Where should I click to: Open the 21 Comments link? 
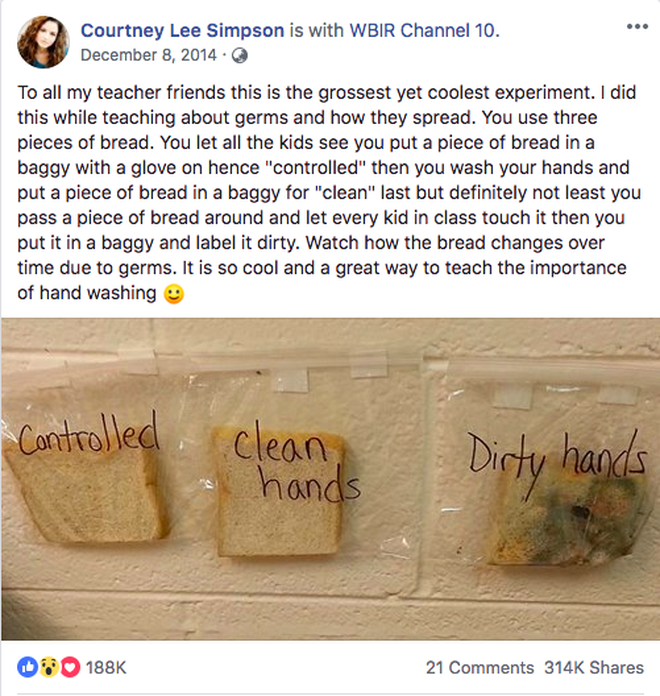(x=479, y=668)
